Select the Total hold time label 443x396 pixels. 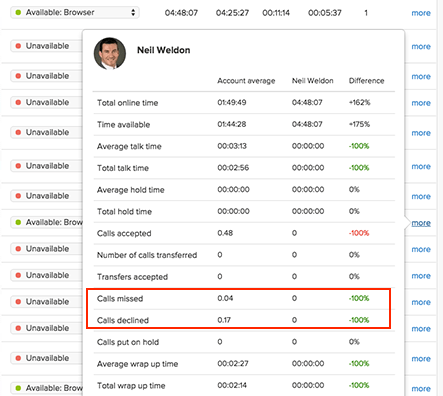click(x=124, y=212)
